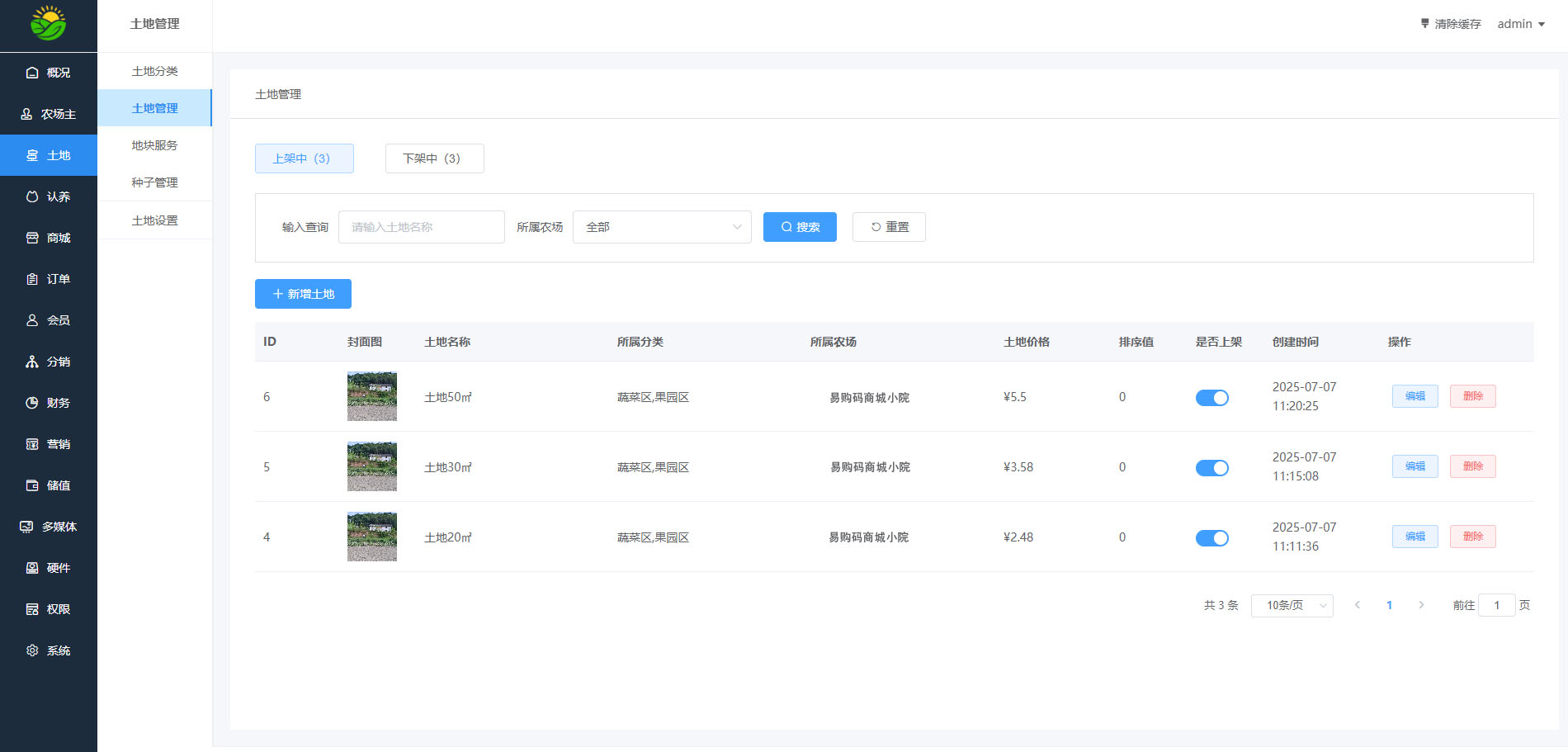Click the 新增土地 add land button

click(303, 293)
